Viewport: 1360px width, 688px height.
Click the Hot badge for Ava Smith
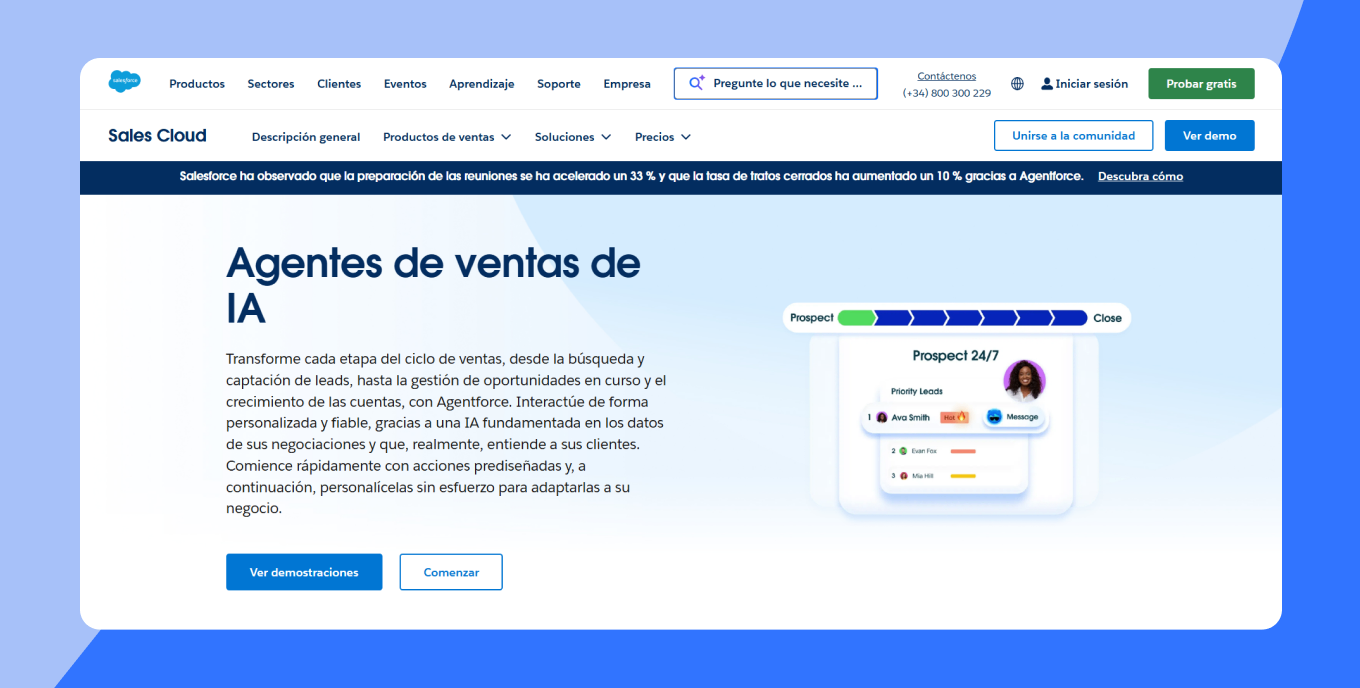[954, 417]
